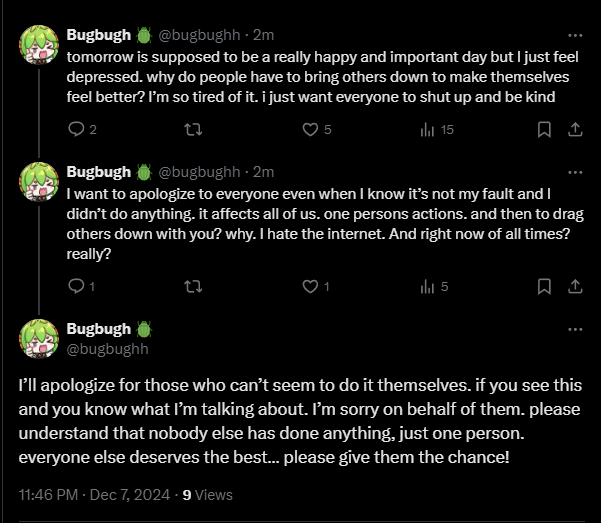601x523 pixels.
Task: Open the @bugbughh handle under main tweet
Action: 107,348
